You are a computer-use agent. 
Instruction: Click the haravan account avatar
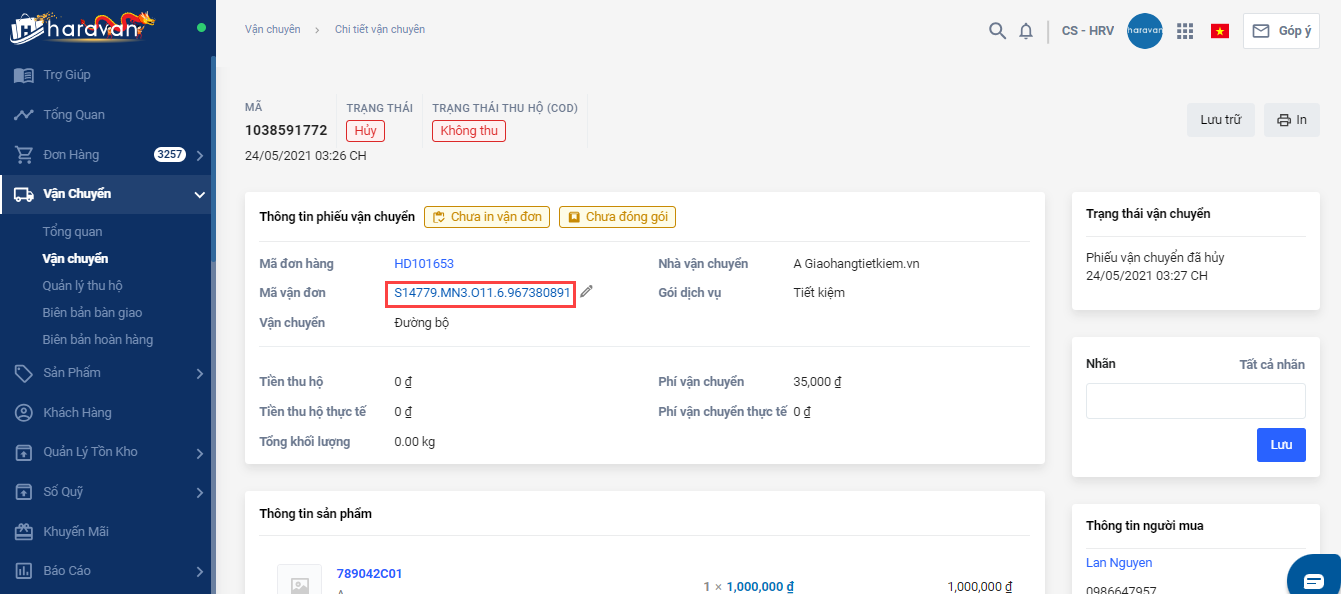[x=1144, y=31]
